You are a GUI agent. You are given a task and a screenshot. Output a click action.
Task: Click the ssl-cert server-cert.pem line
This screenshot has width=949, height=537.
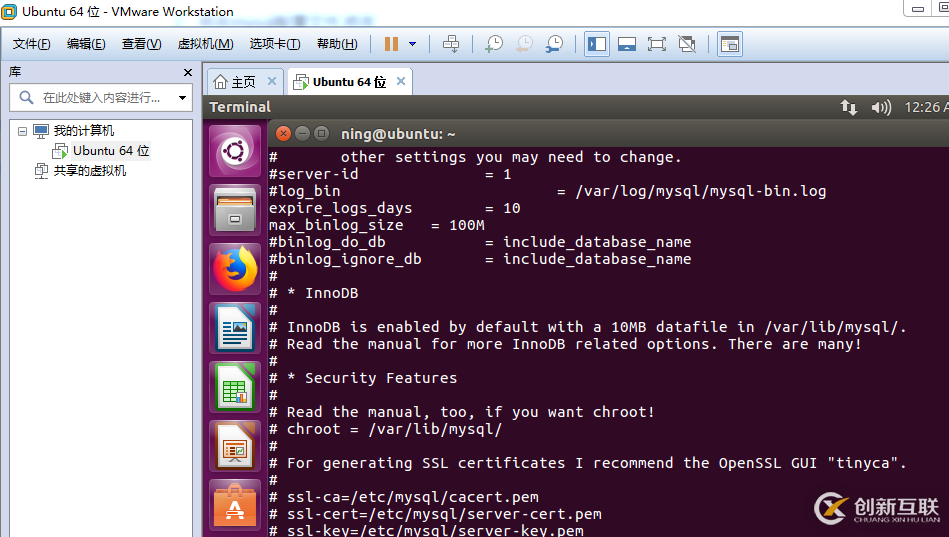pyautogui.click(x=435, y=514)
